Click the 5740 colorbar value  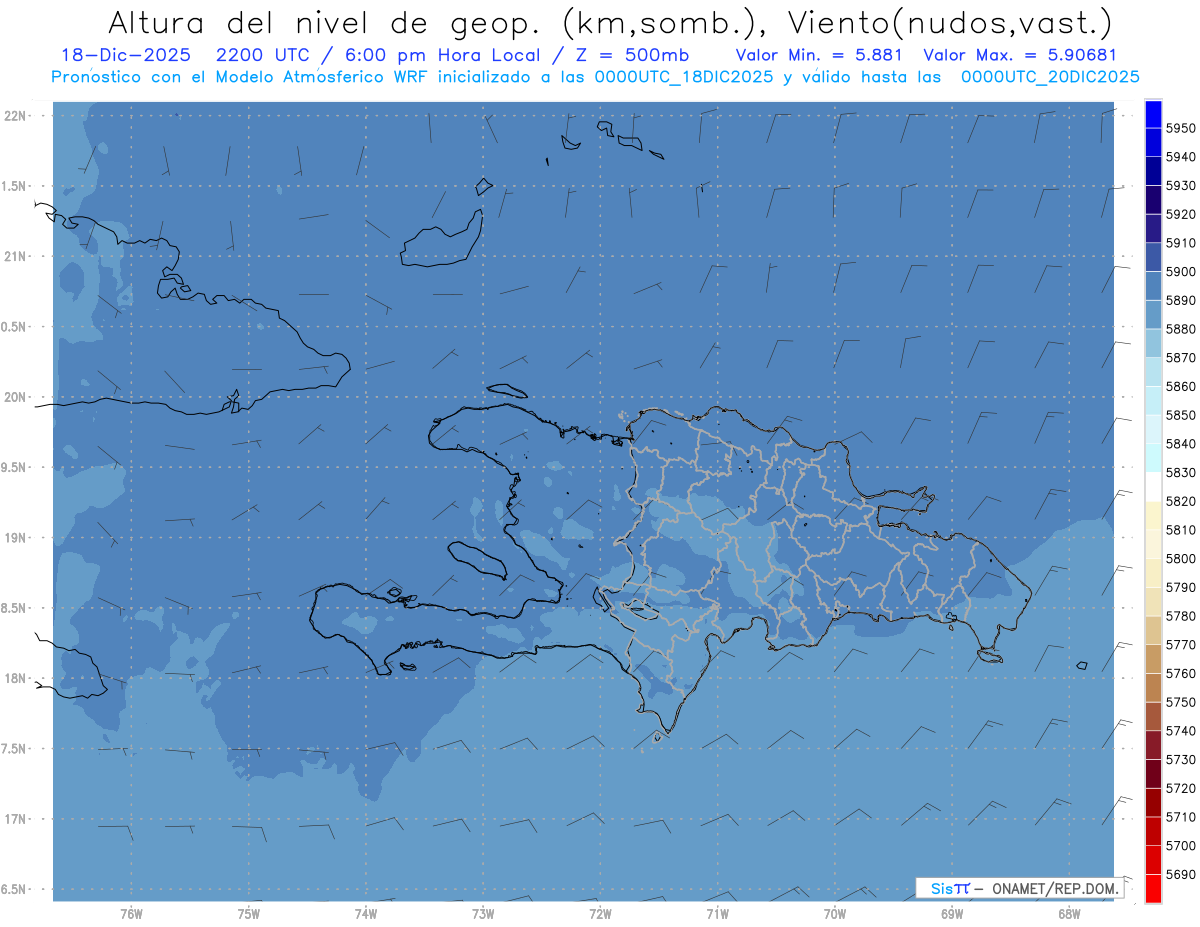tap(1181, 731)
